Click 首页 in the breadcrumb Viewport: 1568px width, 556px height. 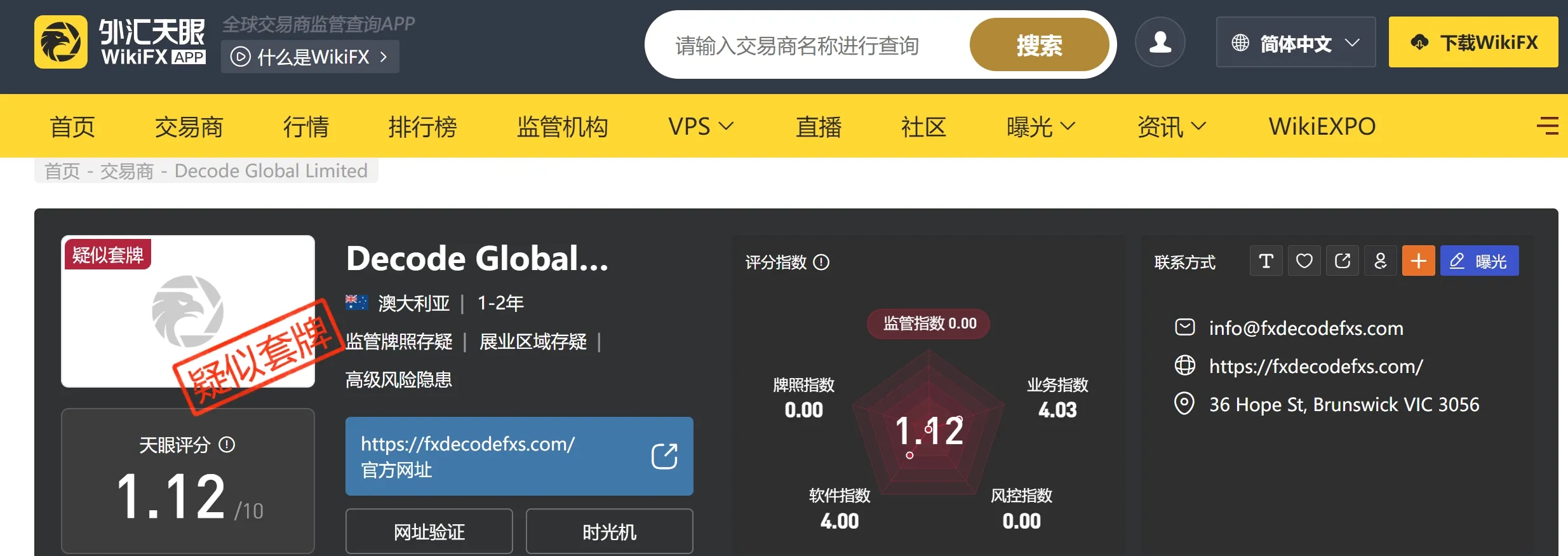(62, 171)
